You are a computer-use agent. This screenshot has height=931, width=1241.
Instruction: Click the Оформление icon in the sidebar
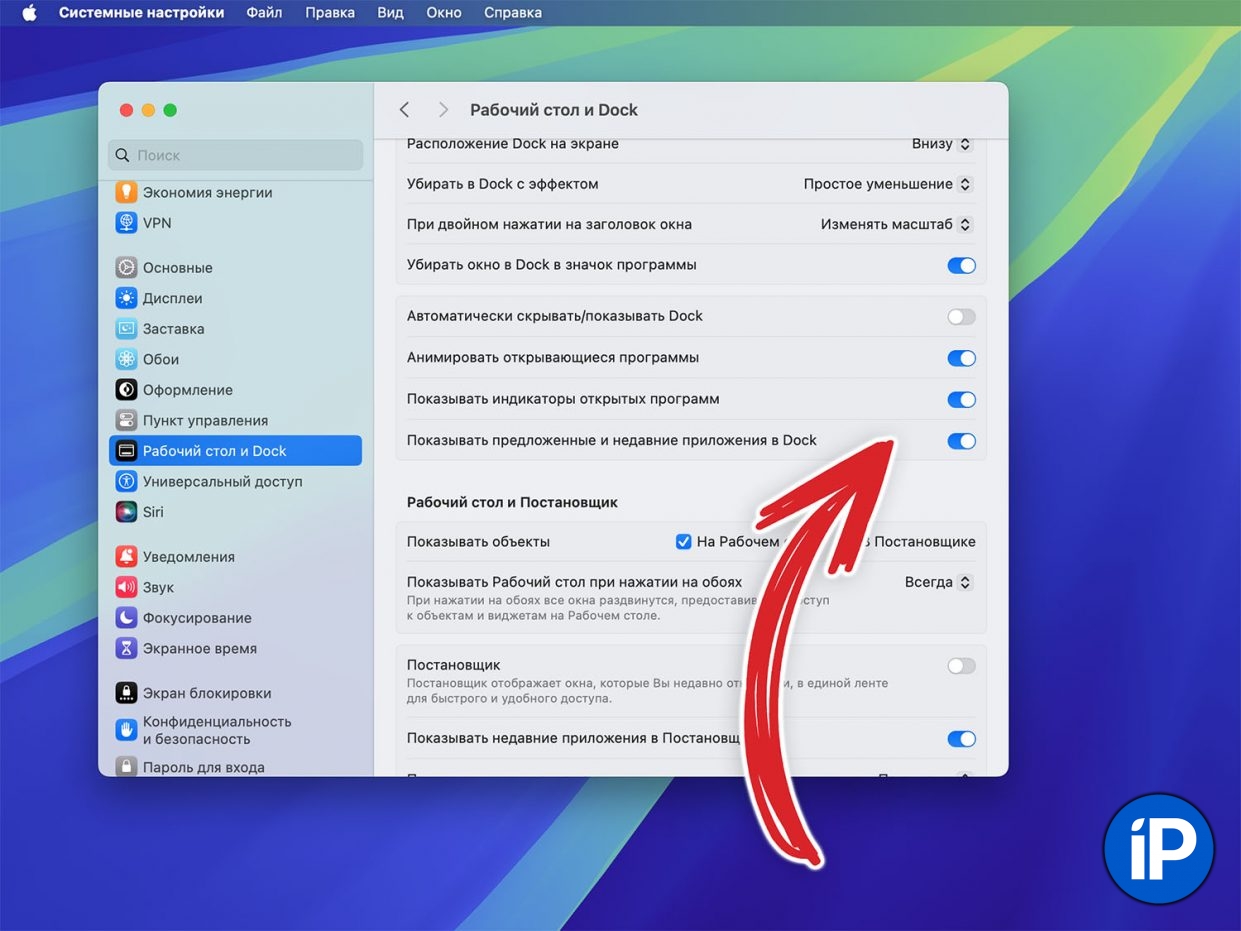[126, 390]
